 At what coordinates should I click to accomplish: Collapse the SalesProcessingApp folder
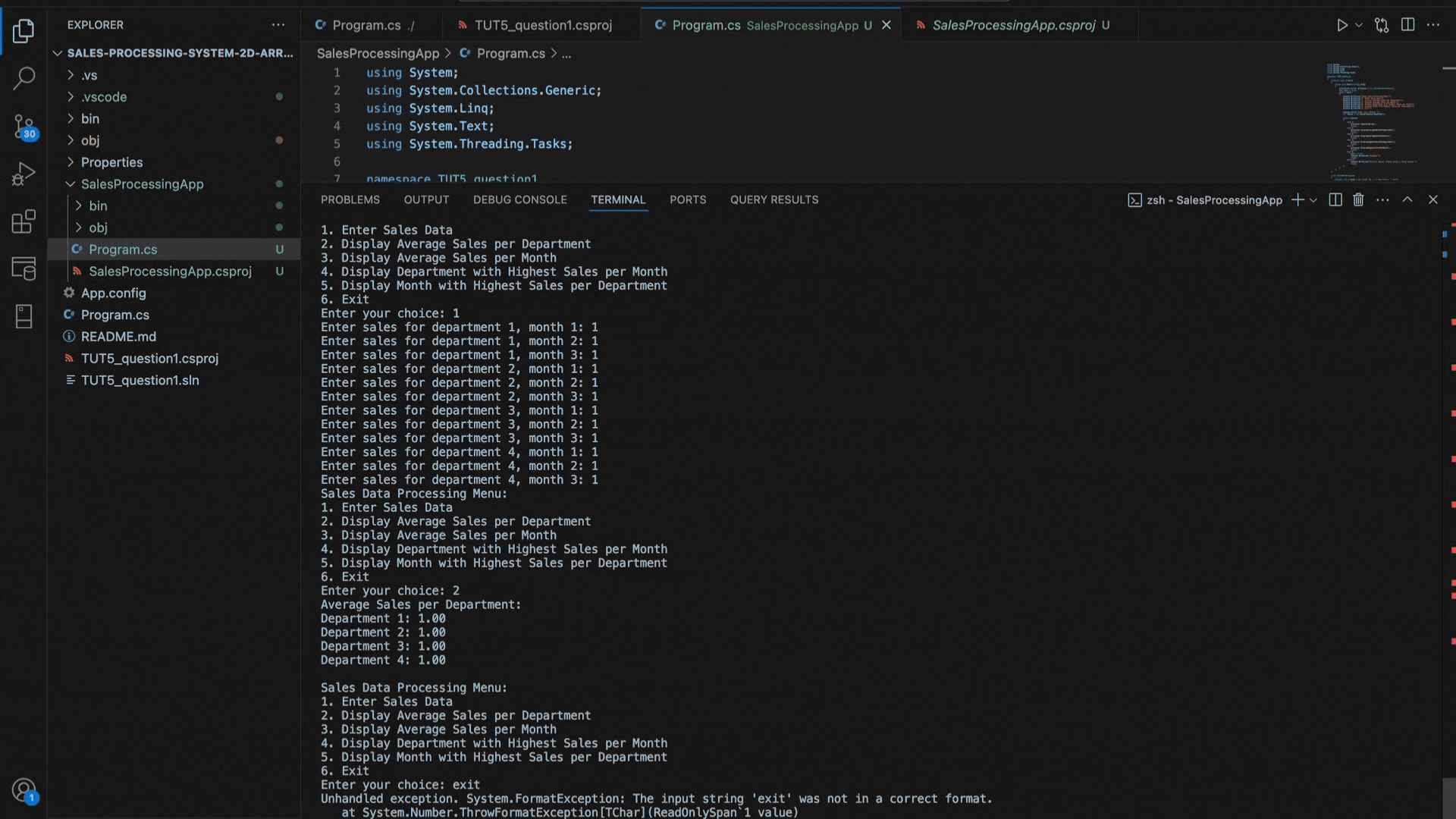(174, 184)
